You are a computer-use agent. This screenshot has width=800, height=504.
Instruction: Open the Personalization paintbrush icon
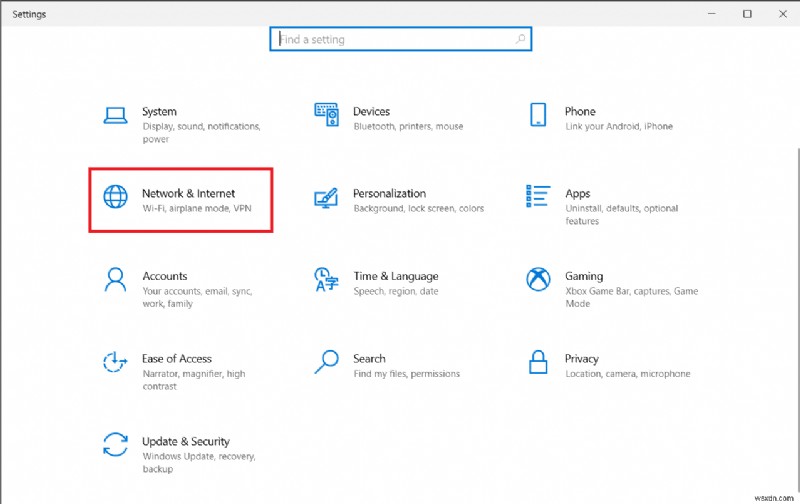point(326,196)
